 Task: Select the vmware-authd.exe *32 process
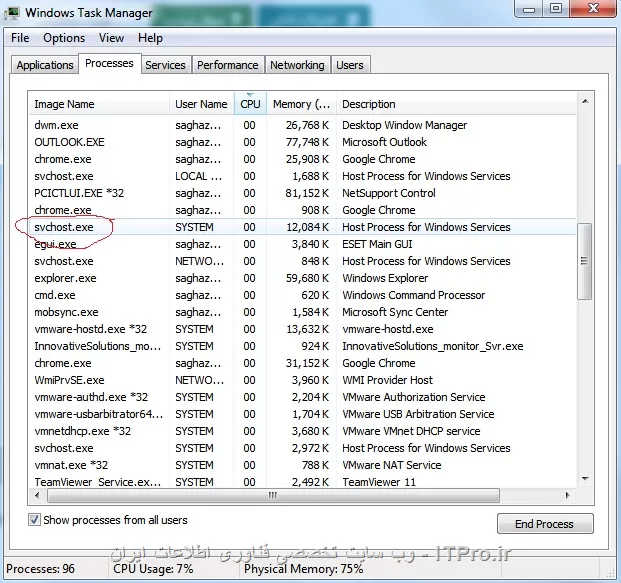pyautogui.click(x=303, y=397)
